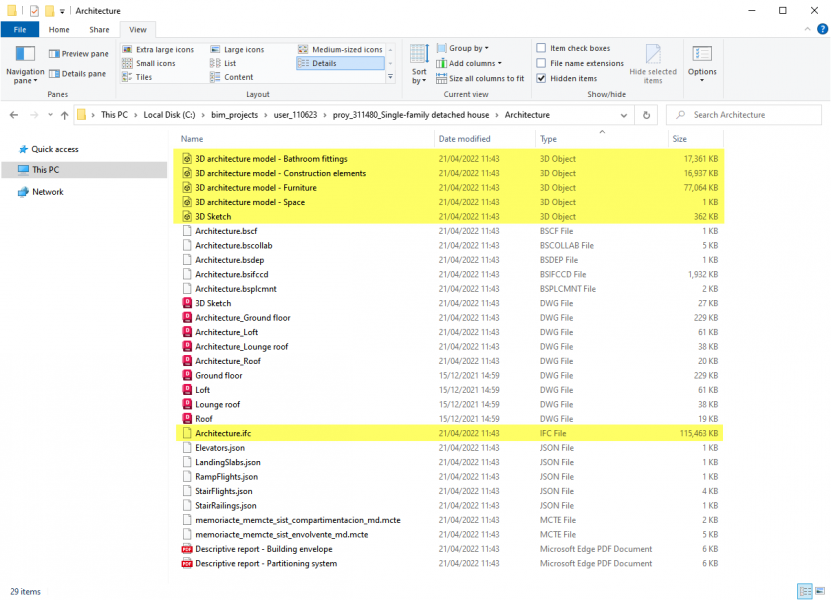
Task: Sort files by Date modified column header
Action: [464, 139]
